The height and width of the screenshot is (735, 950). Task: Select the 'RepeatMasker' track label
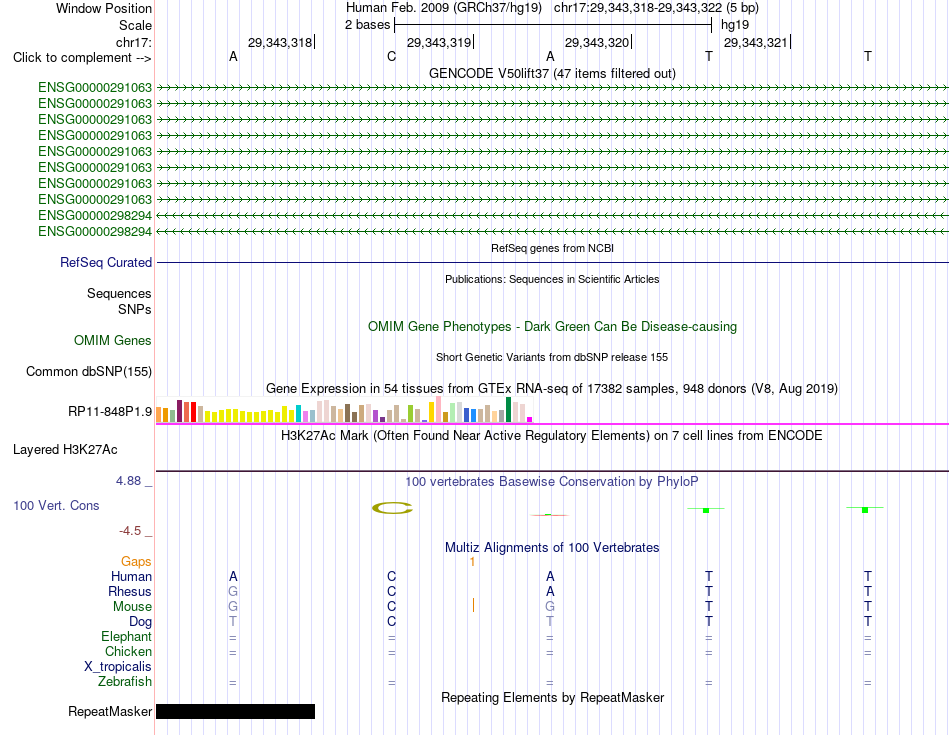click(x=110, y=711)
